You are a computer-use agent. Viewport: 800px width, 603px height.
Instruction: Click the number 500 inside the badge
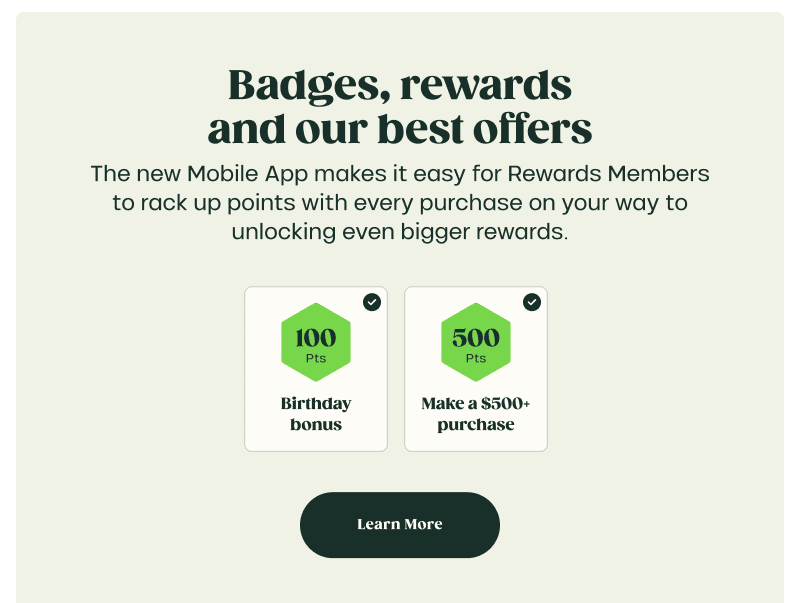[x=476, y=337]
